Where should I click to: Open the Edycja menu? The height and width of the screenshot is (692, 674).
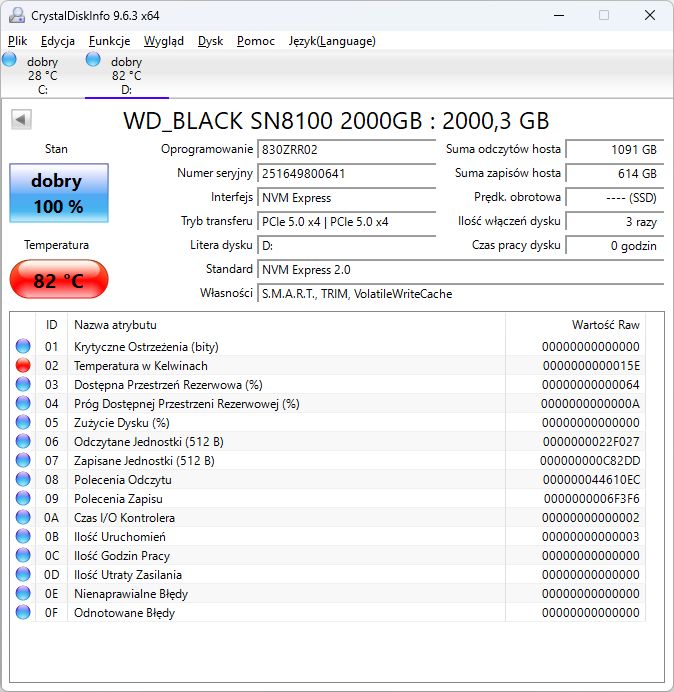58,41
